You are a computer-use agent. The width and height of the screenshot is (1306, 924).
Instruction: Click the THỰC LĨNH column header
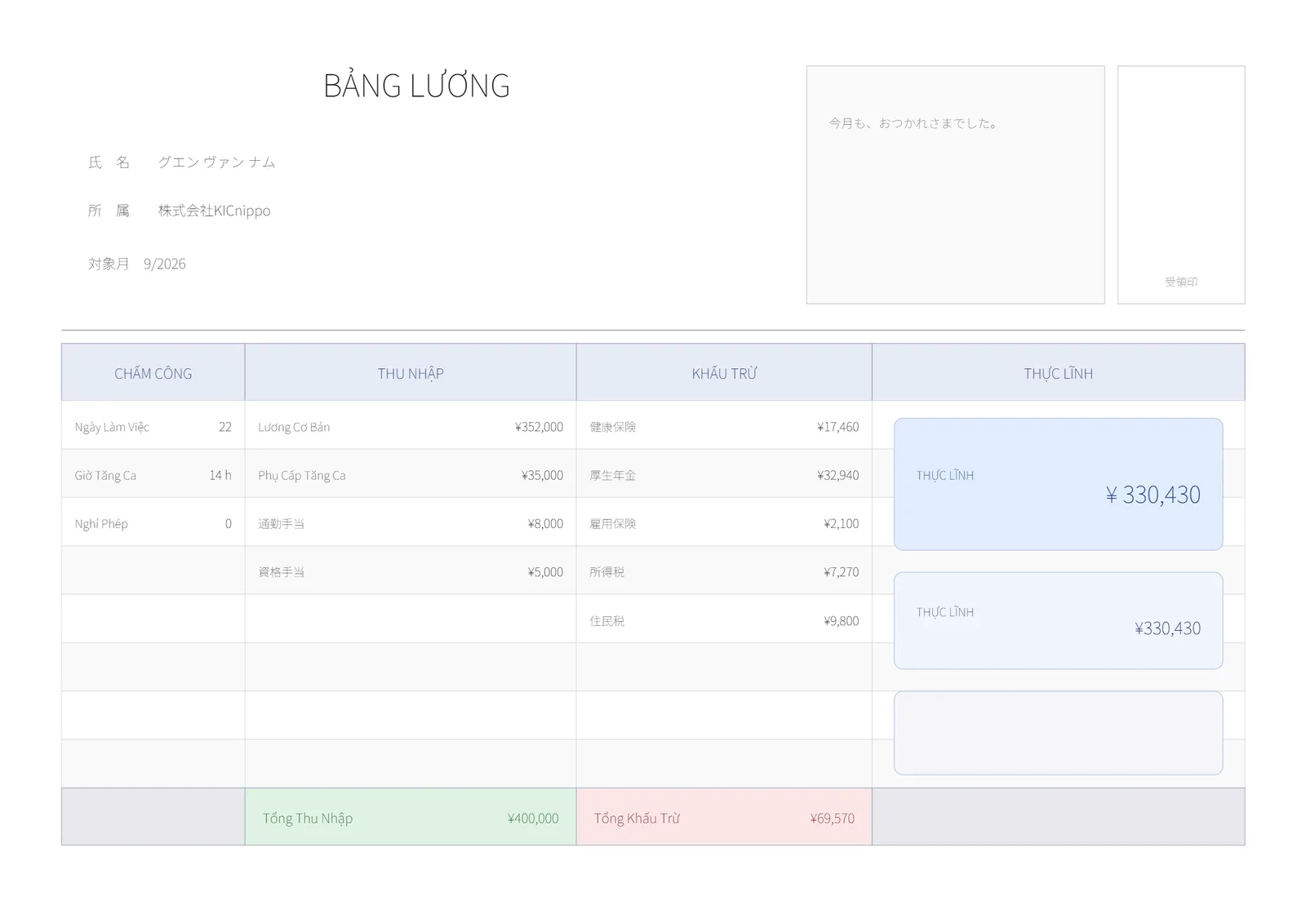coord(1059,373)
